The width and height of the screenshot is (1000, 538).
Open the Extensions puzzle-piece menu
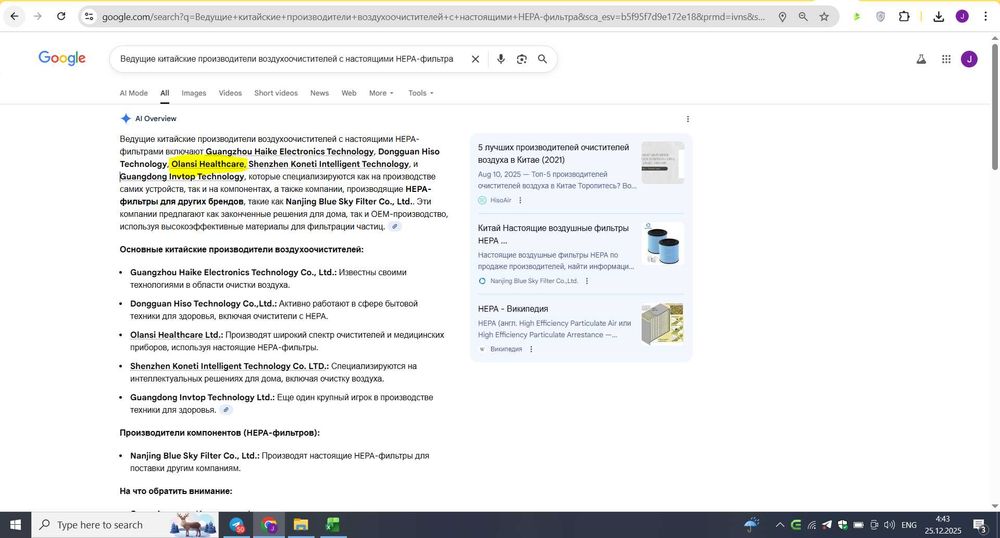tap(904, 17)
